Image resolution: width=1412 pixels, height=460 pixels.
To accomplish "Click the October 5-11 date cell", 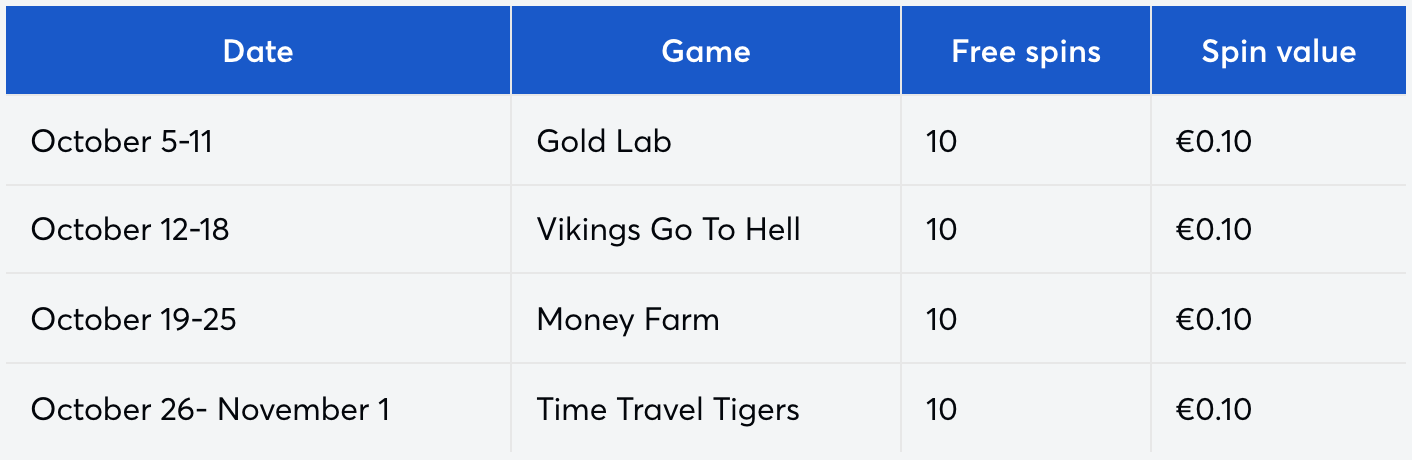I will tap(122, 141).
